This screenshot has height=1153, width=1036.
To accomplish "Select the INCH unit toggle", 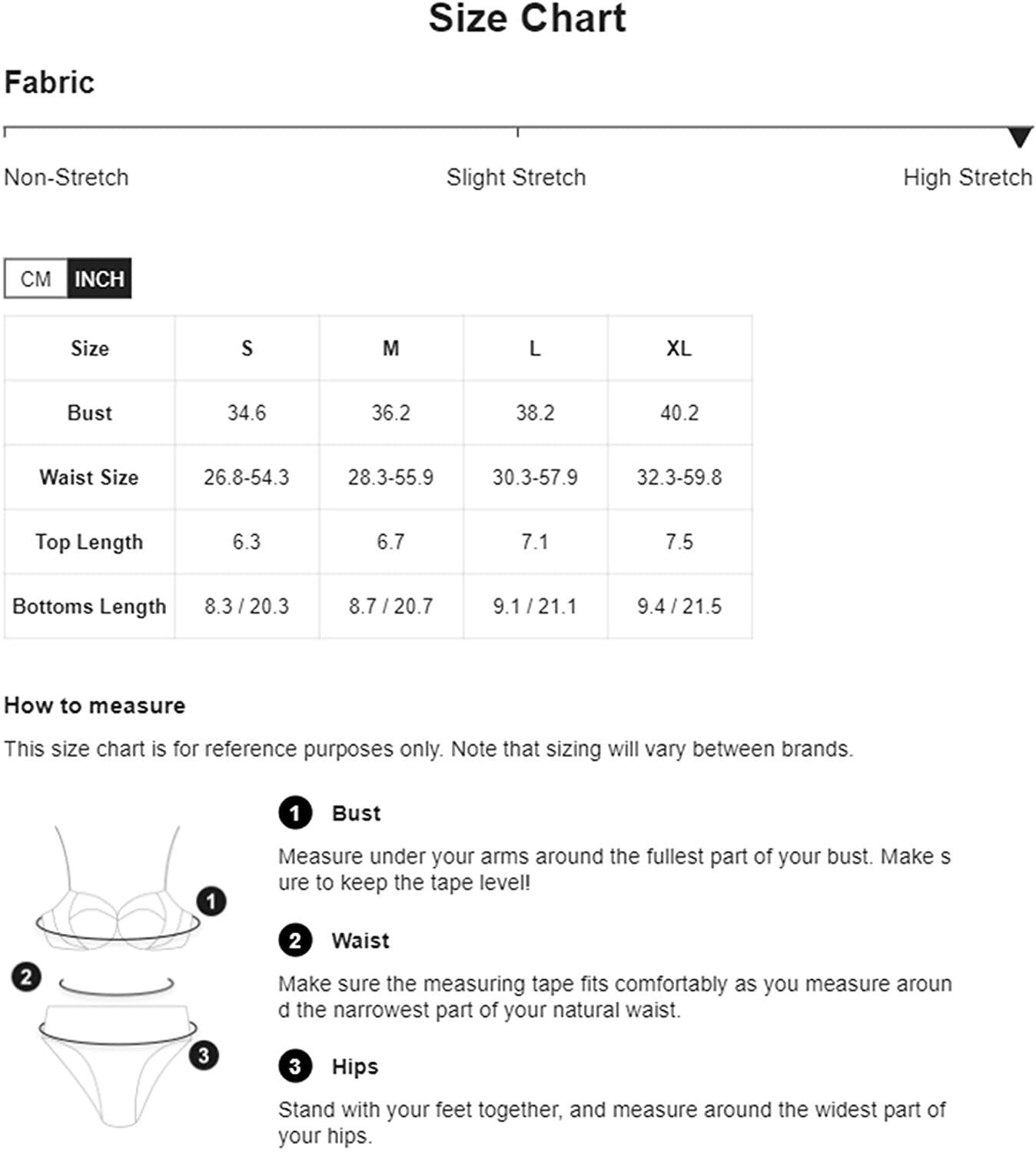I will coord(99,278).
